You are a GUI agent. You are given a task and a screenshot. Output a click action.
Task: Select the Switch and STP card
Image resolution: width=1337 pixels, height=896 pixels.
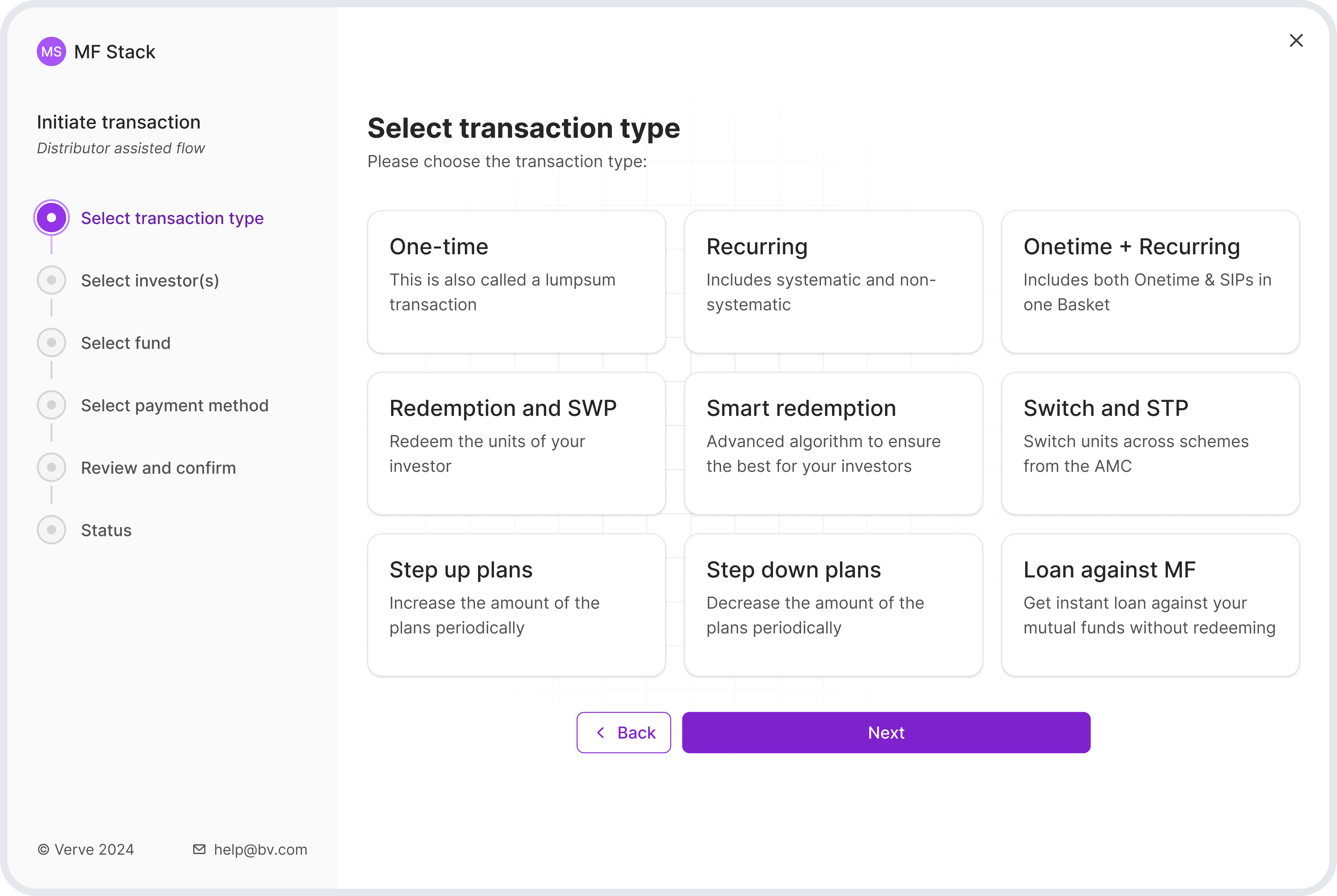1151,443
